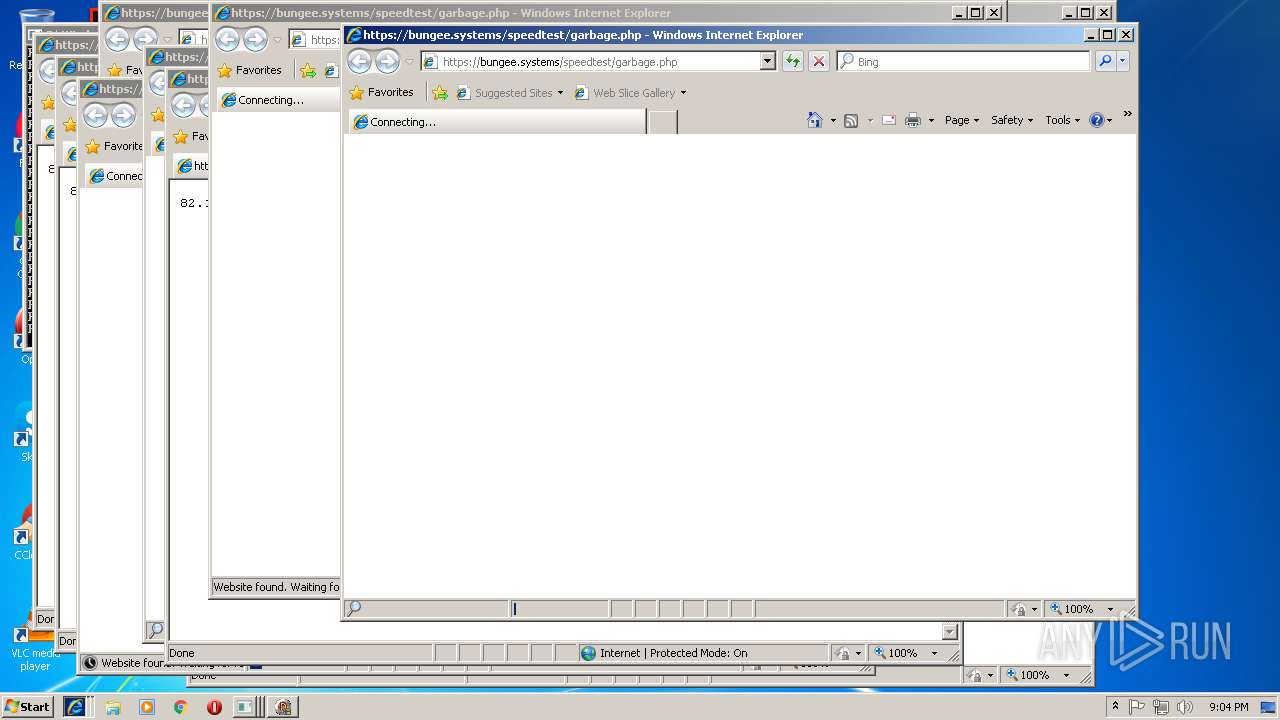Click the Read Mail envelope icon

point(888,120)
